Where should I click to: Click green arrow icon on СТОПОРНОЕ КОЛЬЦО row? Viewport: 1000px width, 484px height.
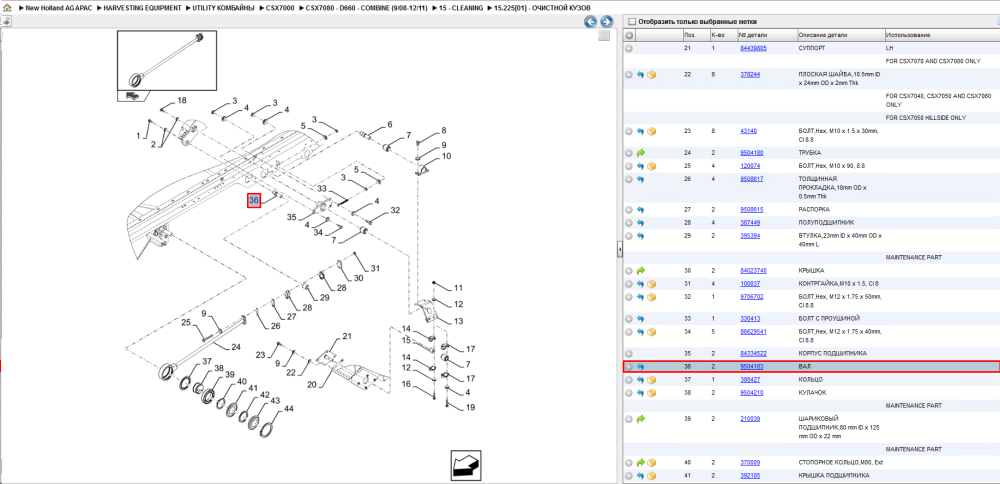click(x=640, y=462)
